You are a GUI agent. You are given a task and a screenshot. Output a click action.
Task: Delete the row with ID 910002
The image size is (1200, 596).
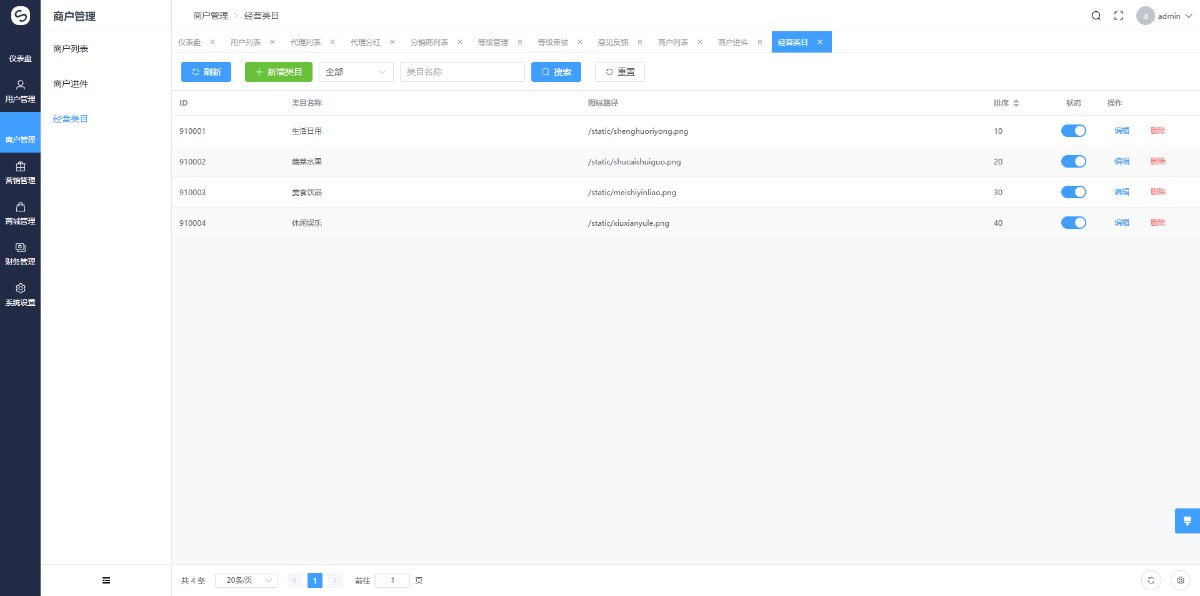[x=1158, y=161]
